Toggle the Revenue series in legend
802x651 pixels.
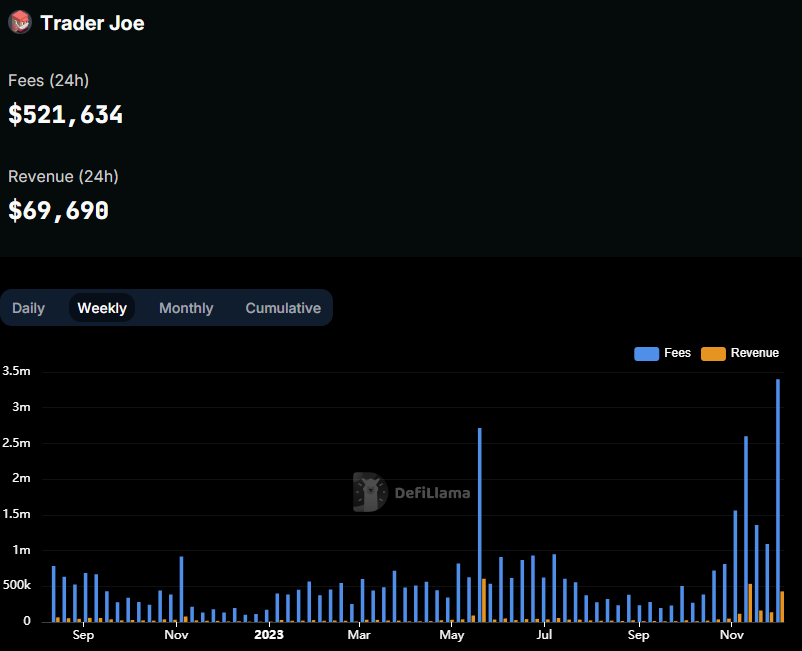pos(740,353)
